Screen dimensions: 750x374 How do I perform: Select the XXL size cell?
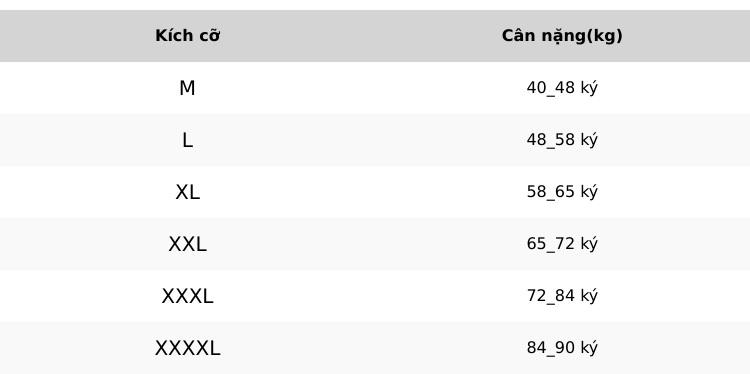click(188, 244)
